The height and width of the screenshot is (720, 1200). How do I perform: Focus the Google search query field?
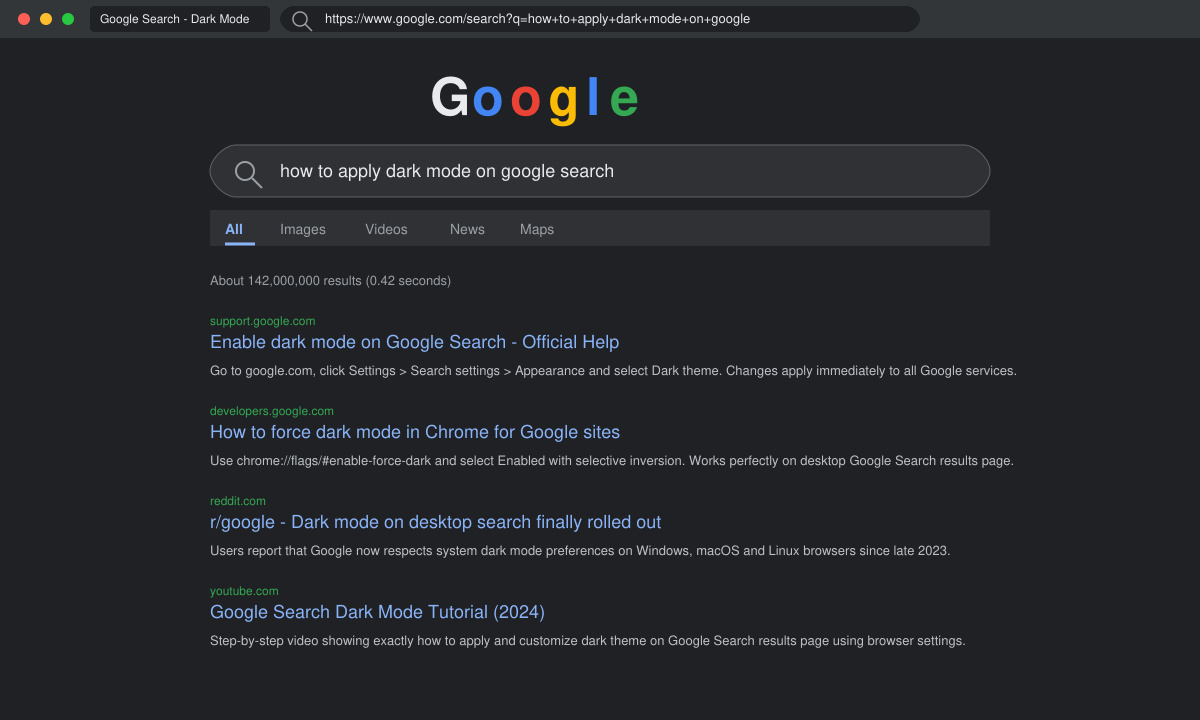coord(600,171)
